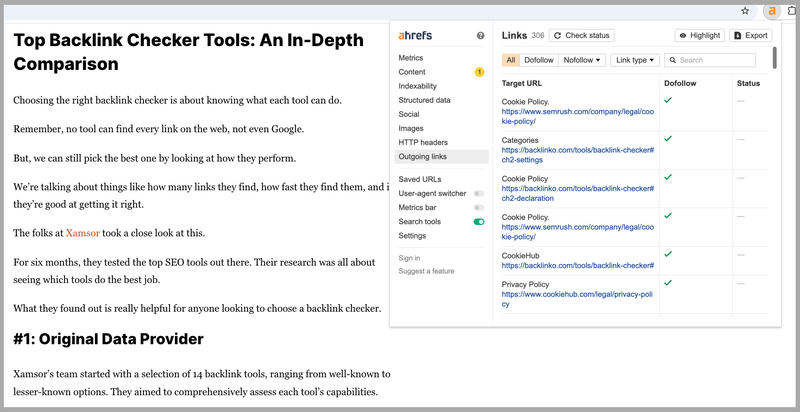
Task: Bookmark the page with the star icon
Action: coord(745,11)
